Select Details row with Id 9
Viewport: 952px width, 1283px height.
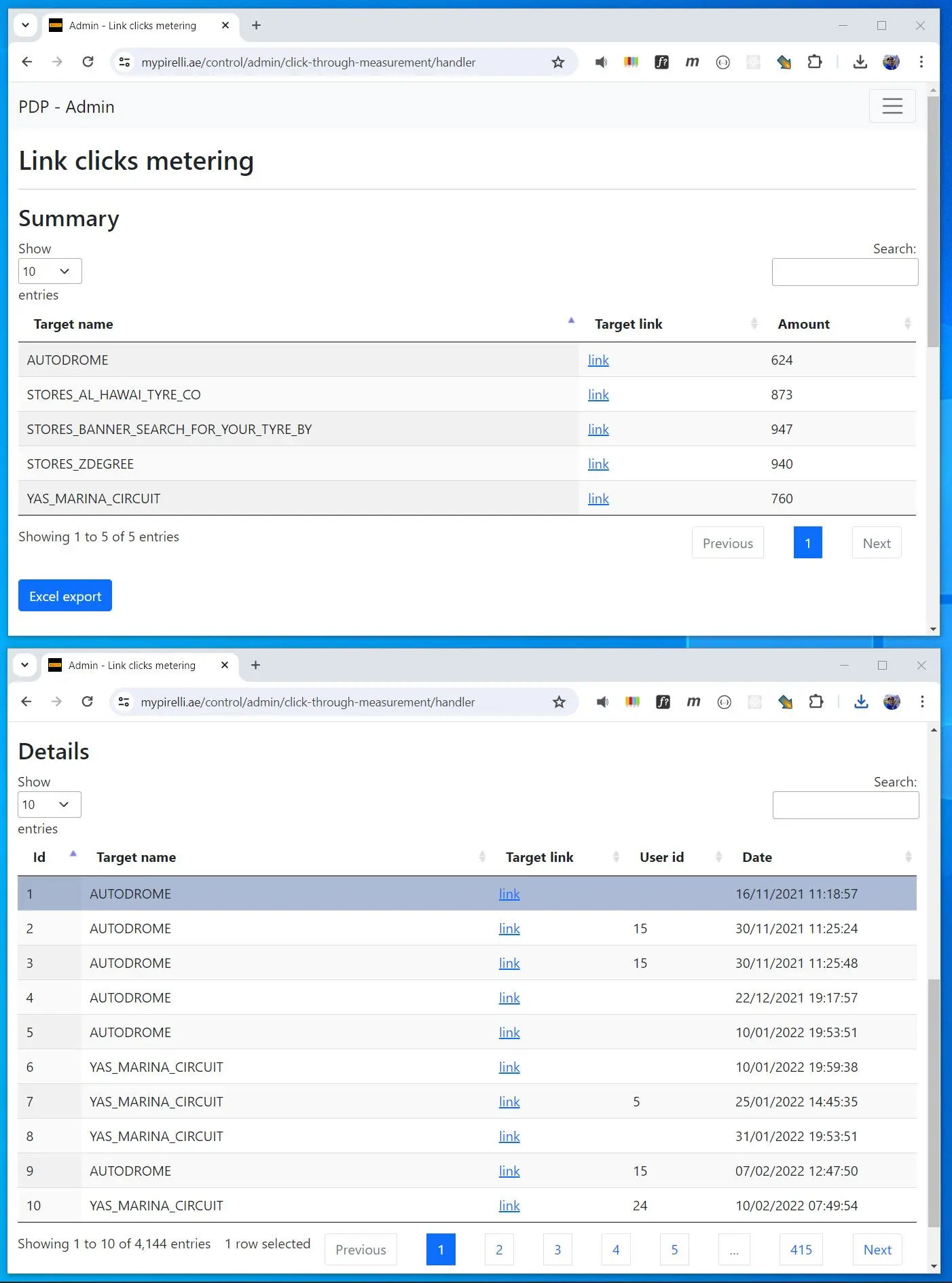pos(467,1171)
